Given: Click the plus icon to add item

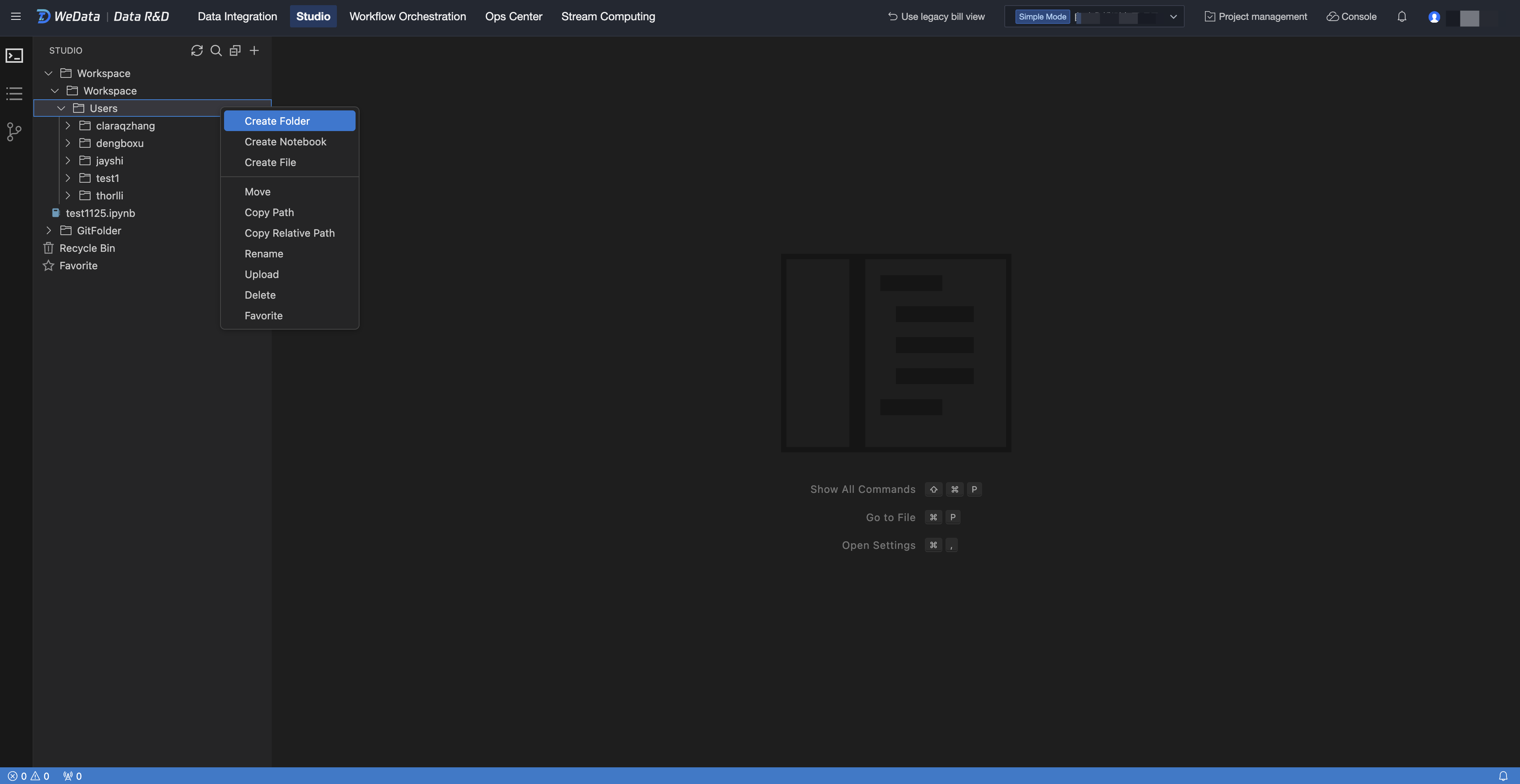Looking at the screenshot, I should 254,51.
